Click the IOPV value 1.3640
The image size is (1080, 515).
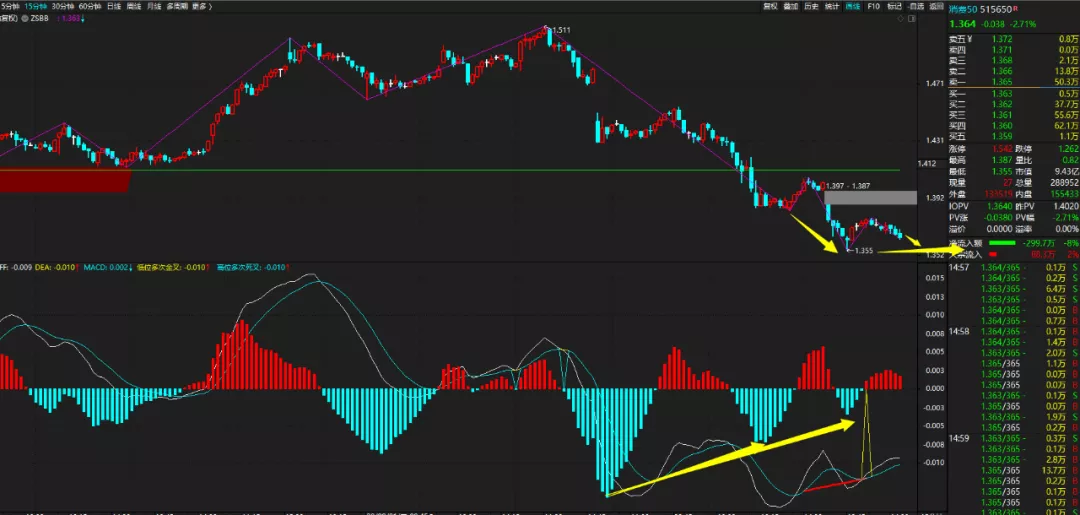pyautogui.click(x=999, y=207)
